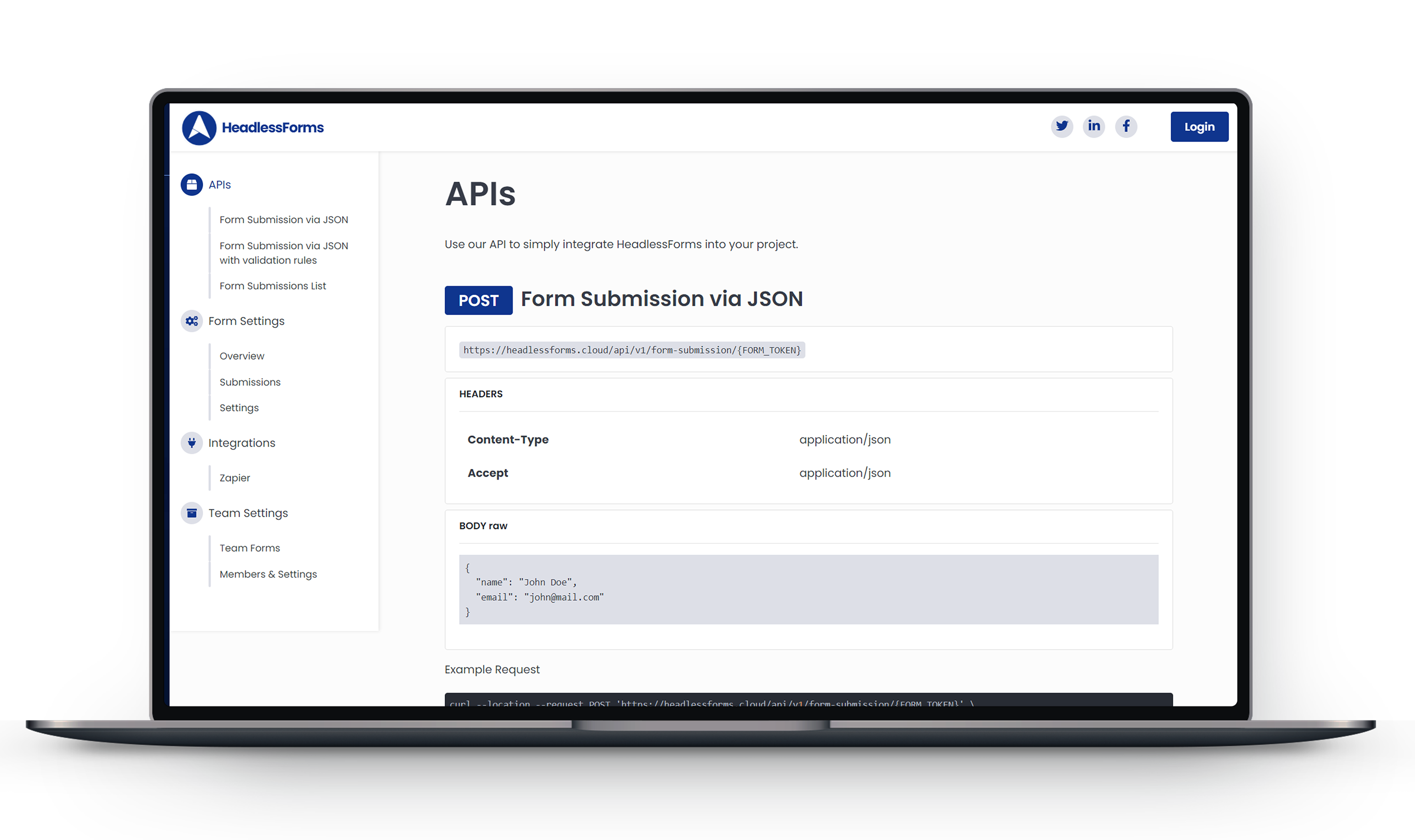Go to Team Forms
This screenshot has height=840, width=1415.
coord(249,548)
